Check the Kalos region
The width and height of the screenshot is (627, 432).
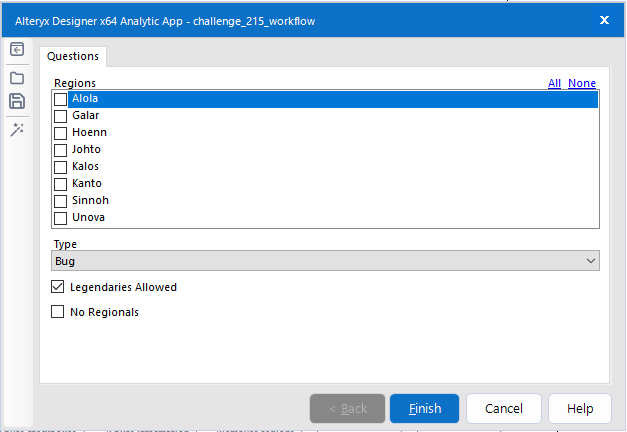[60, 167]
